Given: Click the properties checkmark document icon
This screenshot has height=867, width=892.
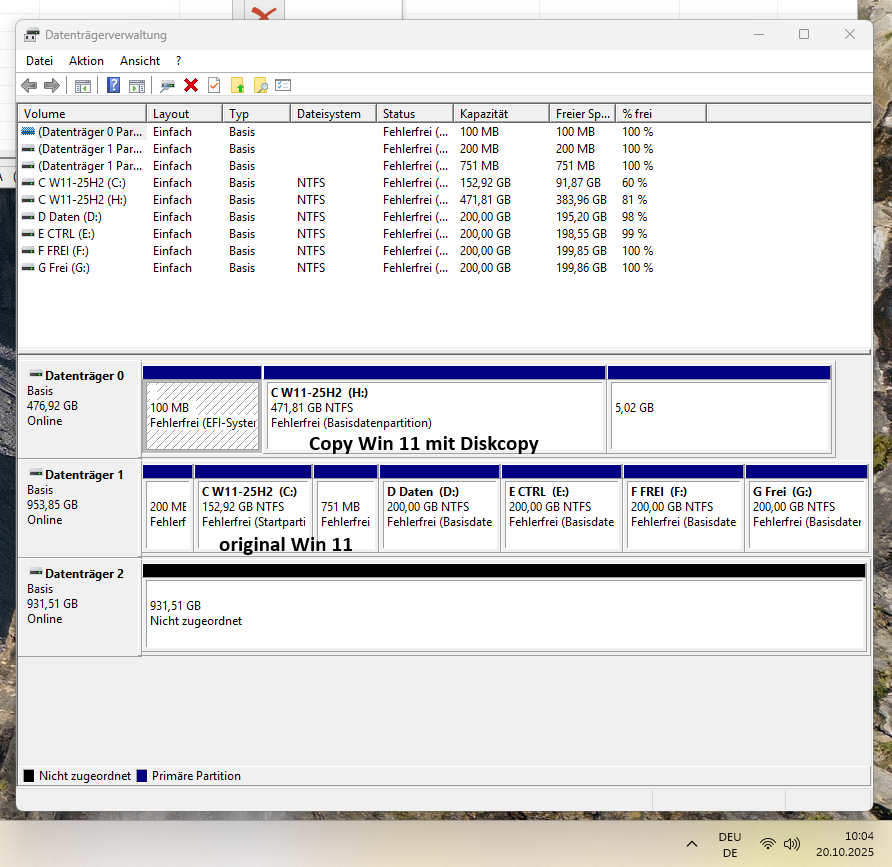Looking at the screenshot, I should pyautogui.click(x=214, y=85).
